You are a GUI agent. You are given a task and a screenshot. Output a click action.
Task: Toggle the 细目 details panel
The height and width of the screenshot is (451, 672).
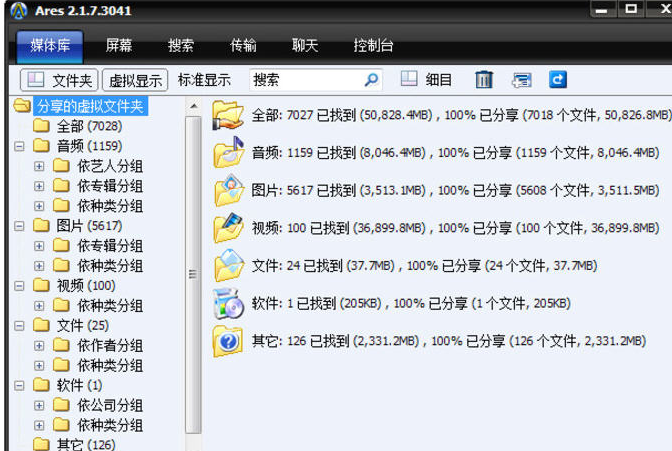(426, 80)
